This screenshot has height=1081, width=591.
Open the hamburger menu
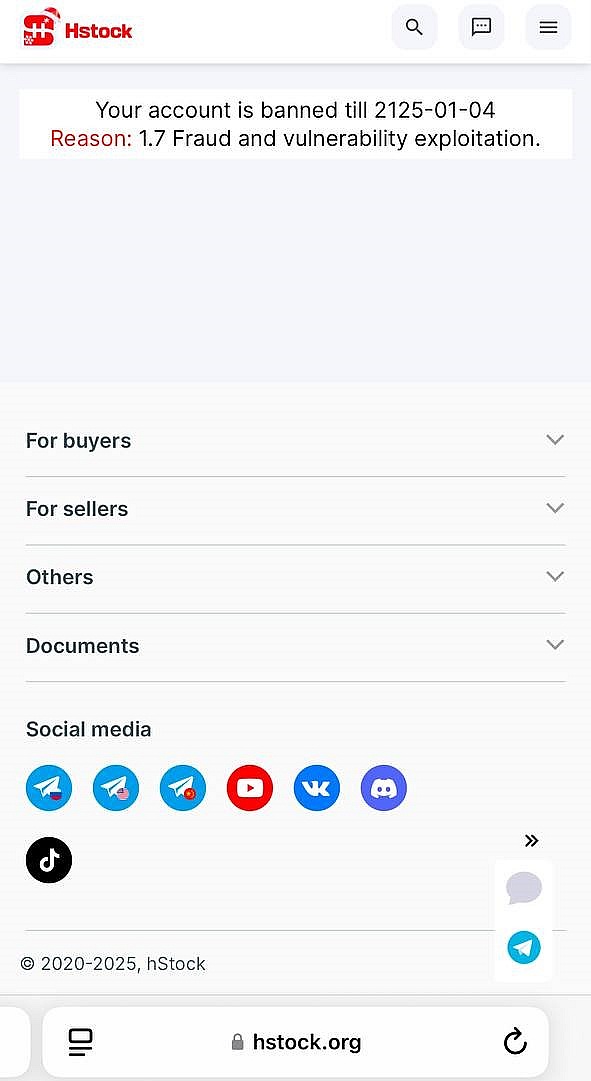point(548,27)
